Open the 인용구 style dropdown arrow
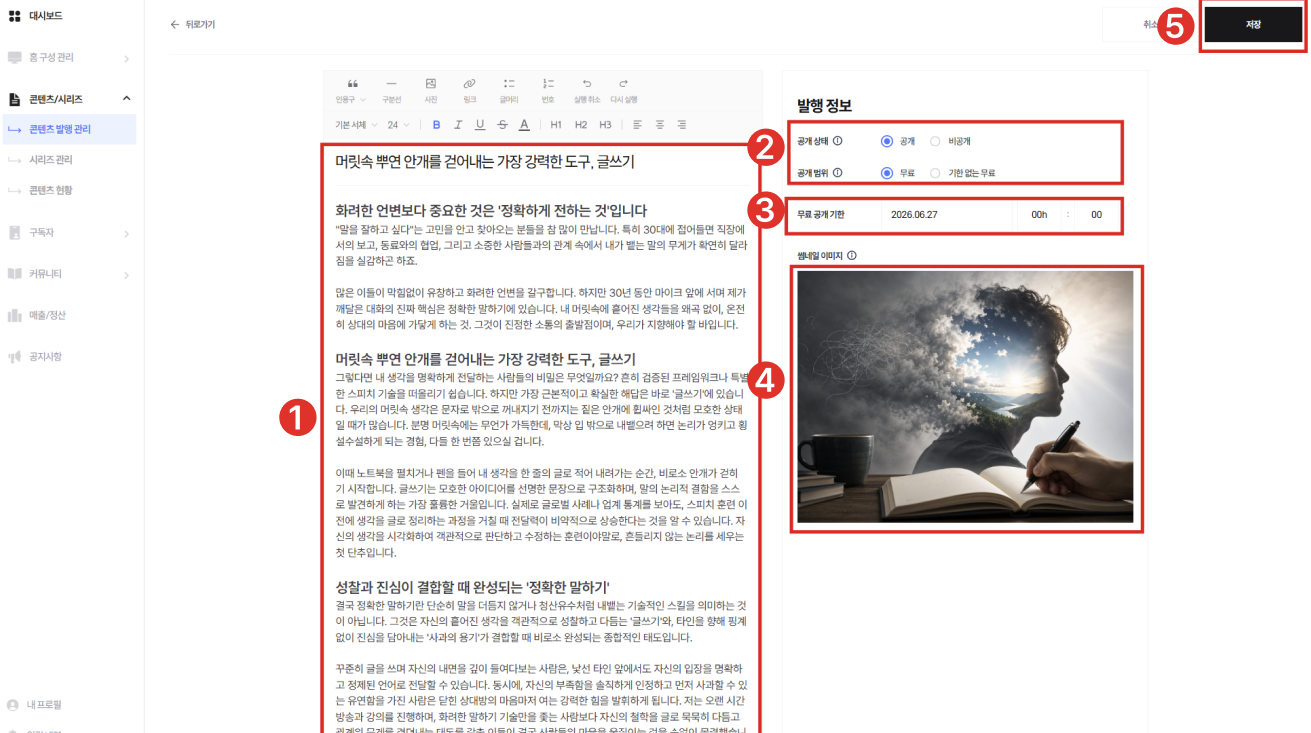 click(363, 100)
